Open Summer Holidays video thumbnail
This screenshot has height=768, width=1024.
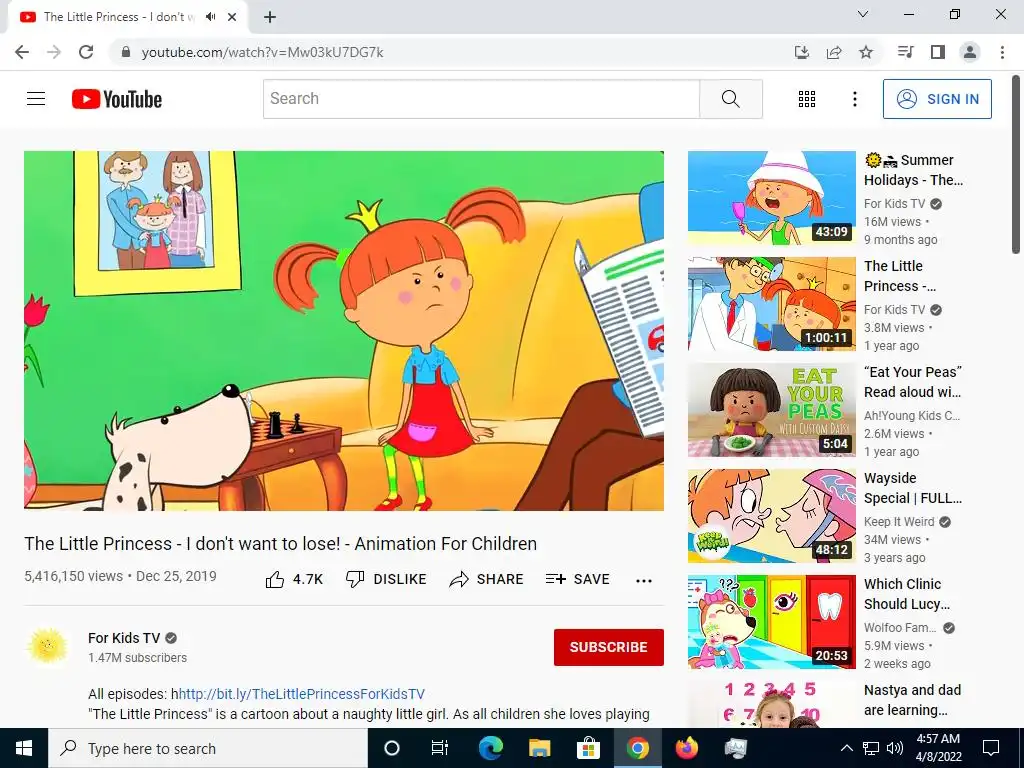771,198
